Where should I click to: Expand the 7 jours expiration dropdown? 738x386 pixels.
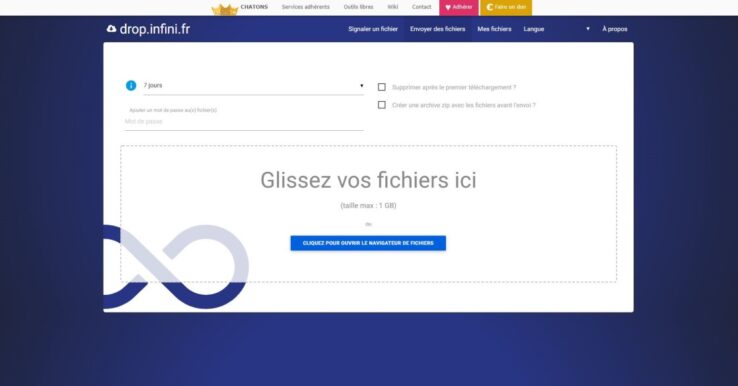point(253,86)
